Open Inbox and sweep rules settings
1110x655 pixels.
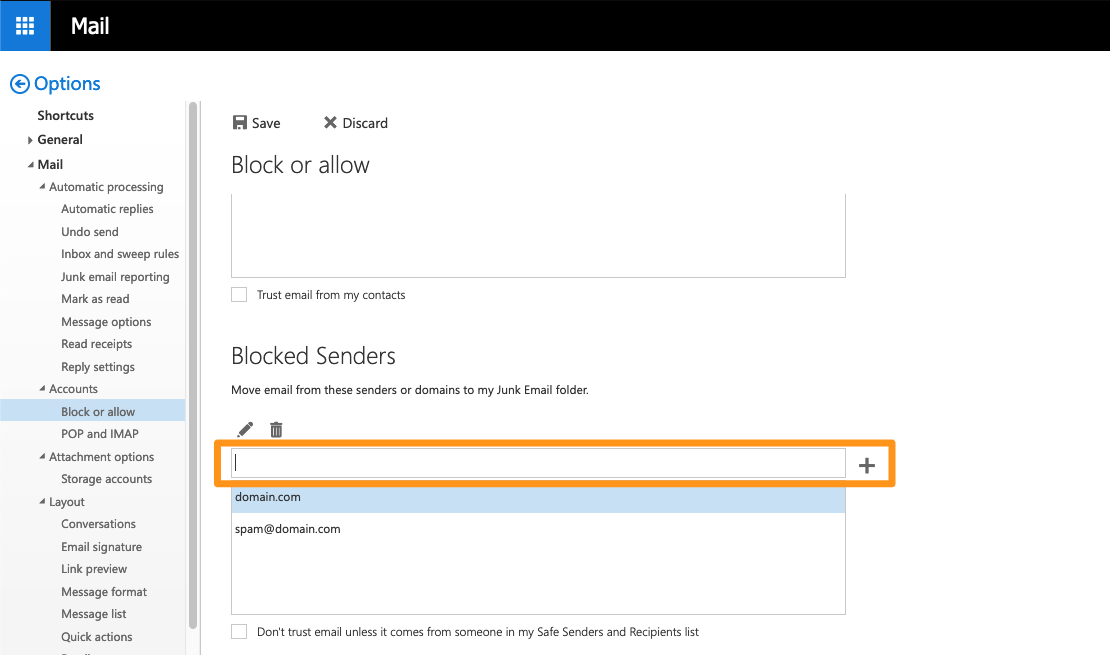(120, 254)
